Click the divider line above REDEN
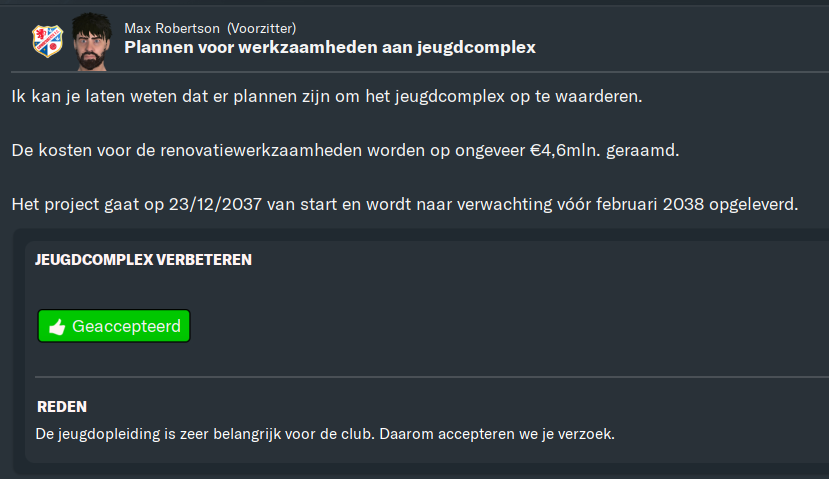This screenshot has height=479, width=829. 432,377
